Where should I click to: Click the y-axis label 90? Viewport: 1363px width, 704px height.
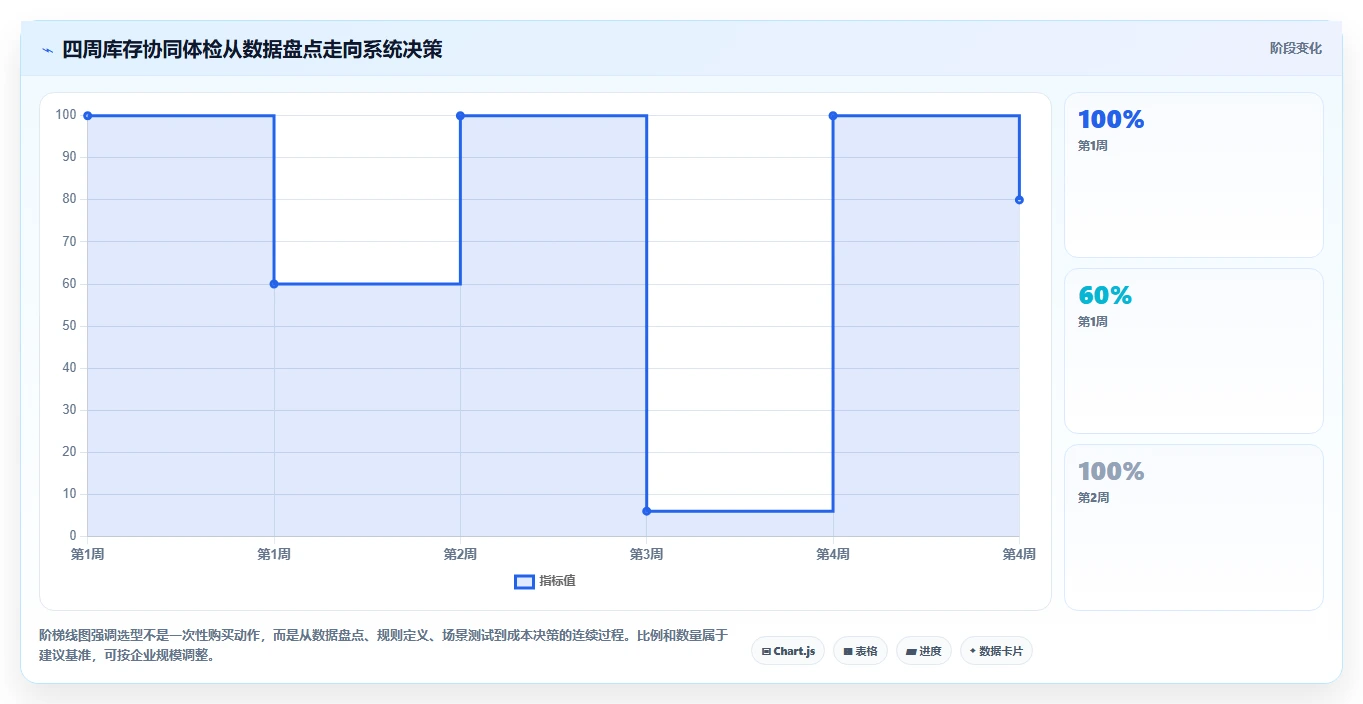(x=69, y=157)
